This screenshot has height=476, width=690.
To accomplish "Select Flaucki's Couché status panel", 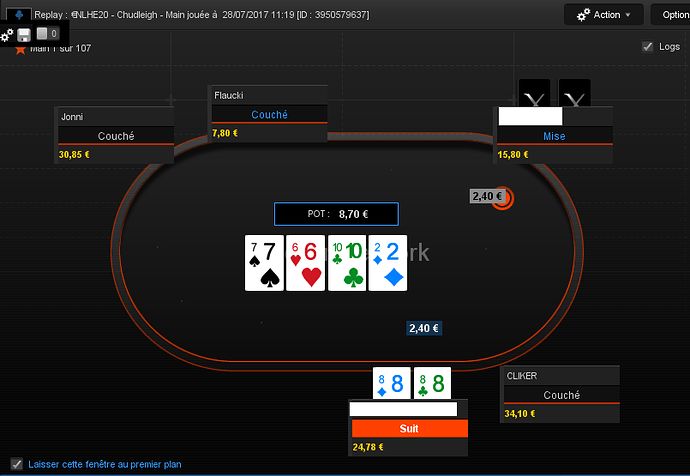I will pyautogui.click(x=269, y=114).
